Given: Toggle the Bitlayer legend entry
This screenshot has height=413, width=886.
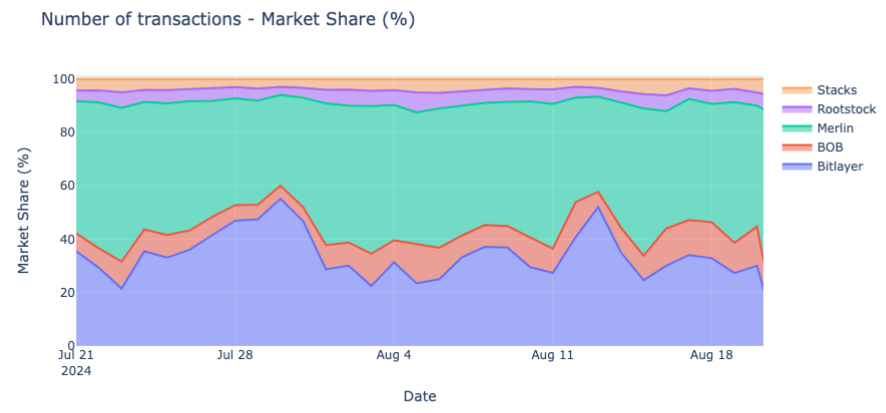Looking at the screenshot, I should 838,166.
